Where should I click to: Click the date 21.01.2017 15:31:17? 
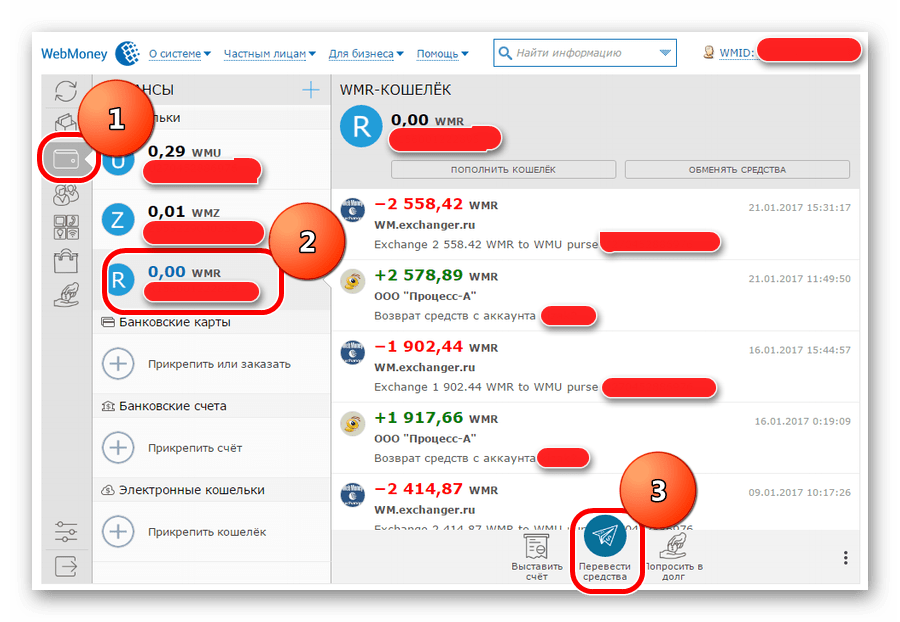(x=800, y=208)
